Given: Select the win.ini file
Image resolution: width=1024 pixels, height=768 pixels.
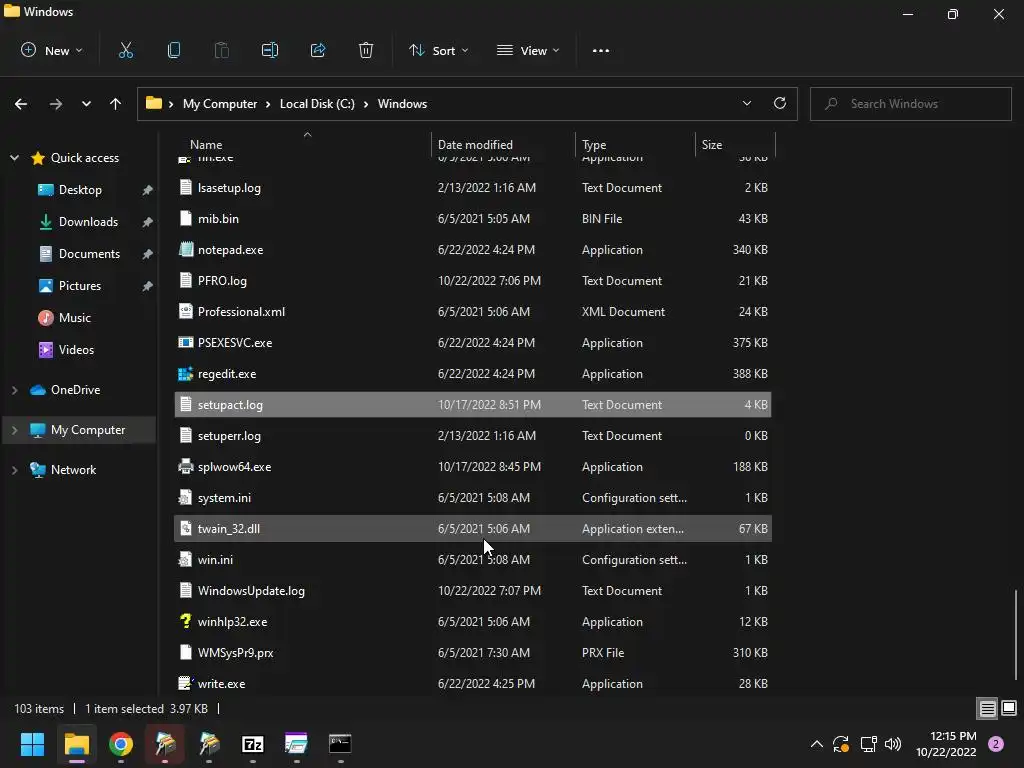Looking at the screenshot, I should point(473,560).
